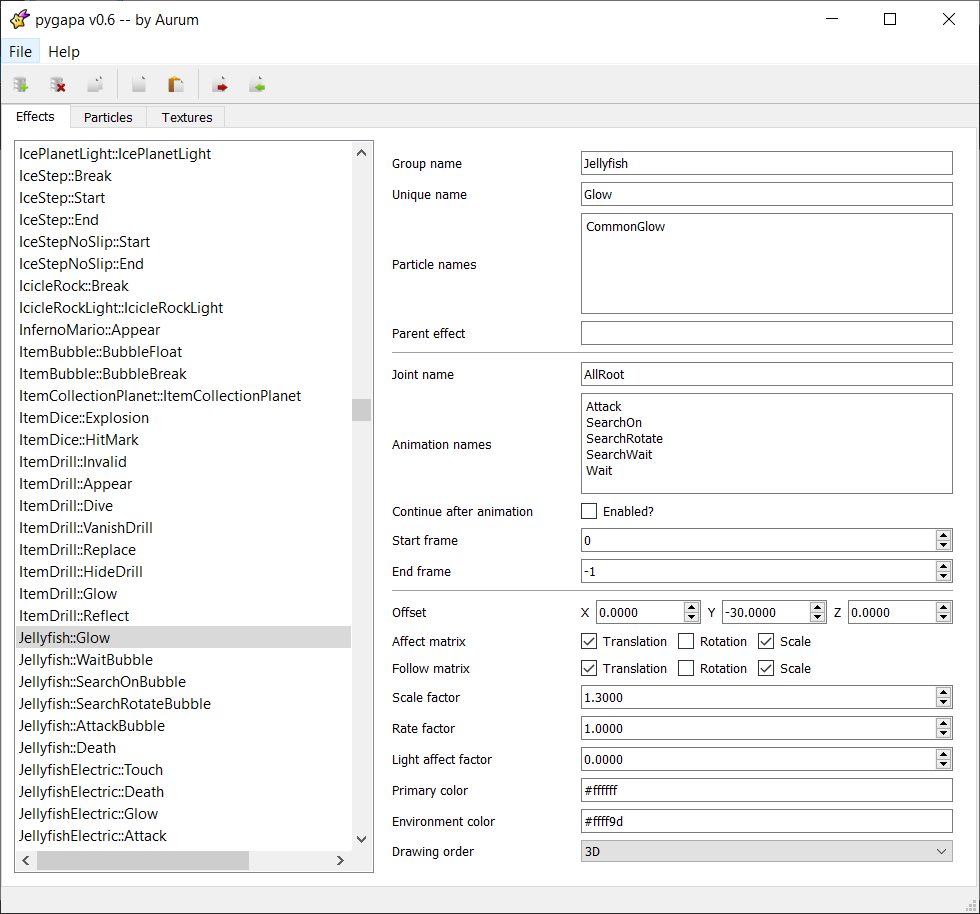Switch to the Effects tab

click(x=35, y=116)
